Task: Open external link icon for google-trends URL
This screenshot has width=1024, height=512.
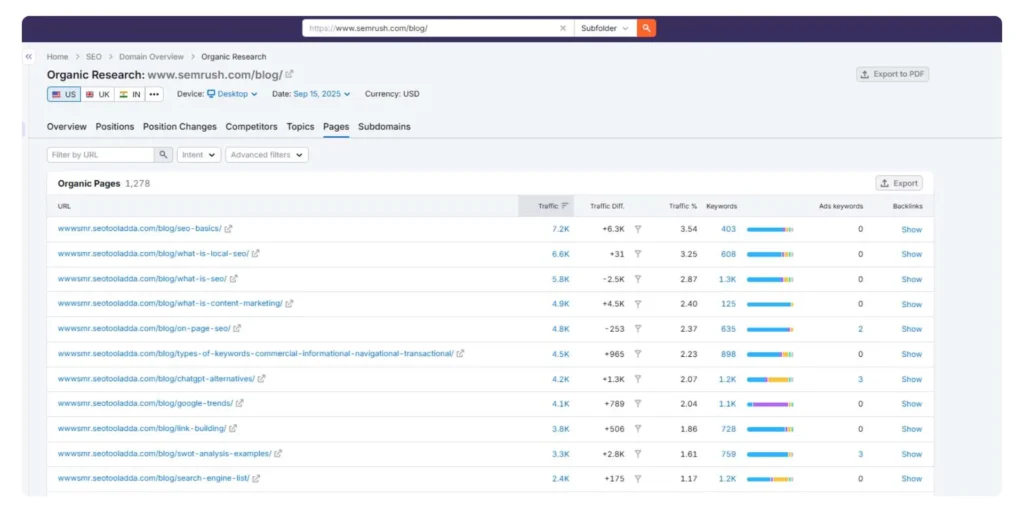Action: (x=240, y=403)
